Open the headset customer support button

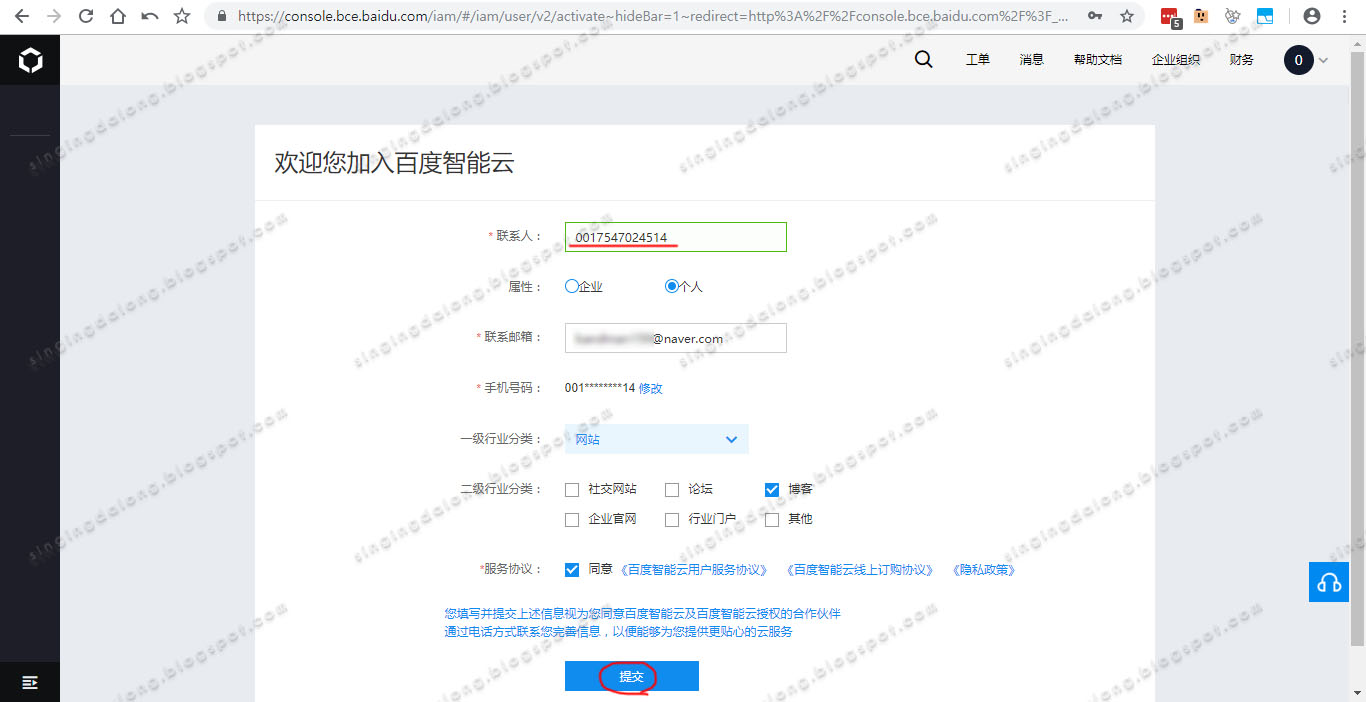pyautogui.click(x=1329, y=582)
